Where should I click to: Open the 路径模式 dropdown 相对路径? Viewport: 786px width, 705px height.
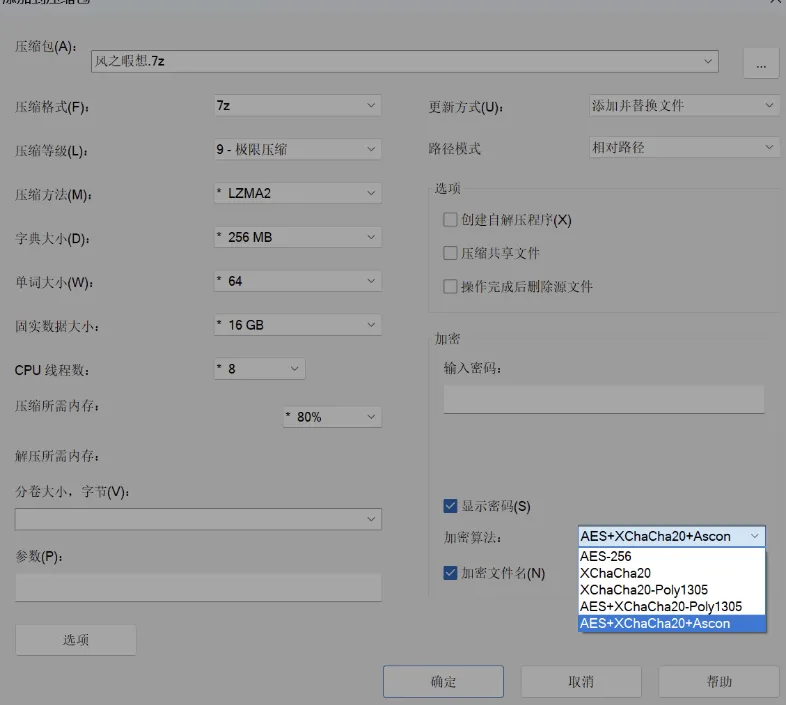point(684,147)
